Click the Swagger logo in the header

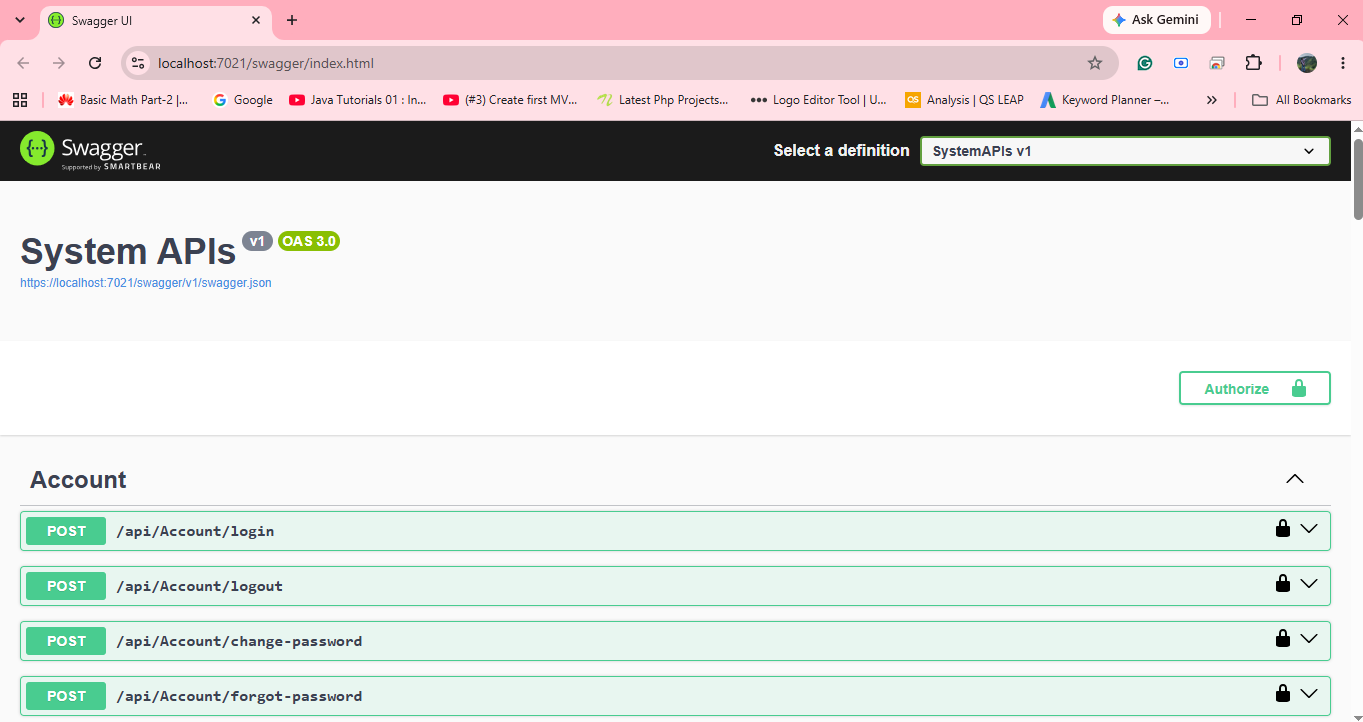point(91,150)
